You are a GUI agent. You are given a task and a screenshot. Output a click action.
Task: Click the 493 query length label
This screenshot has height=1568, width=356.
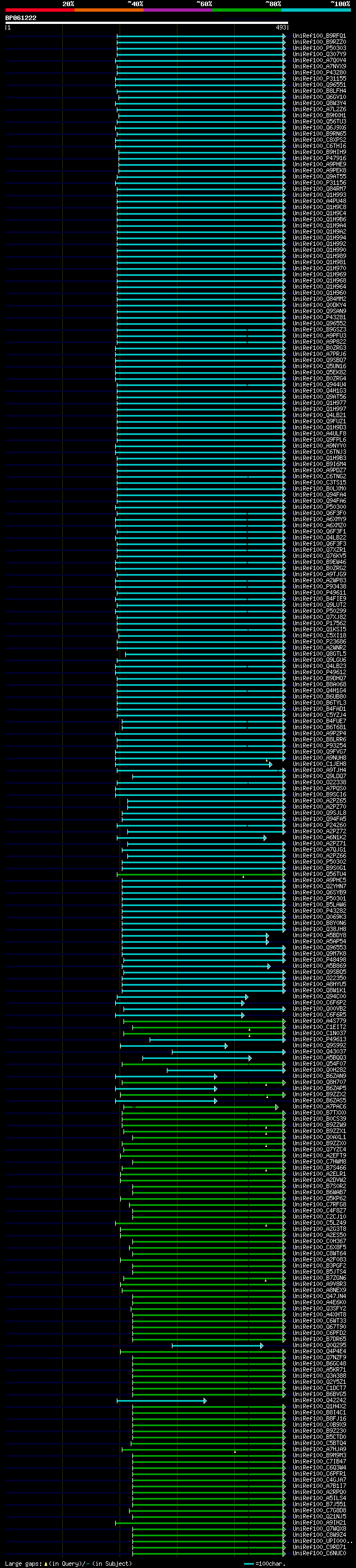click(x=281, y=27)
